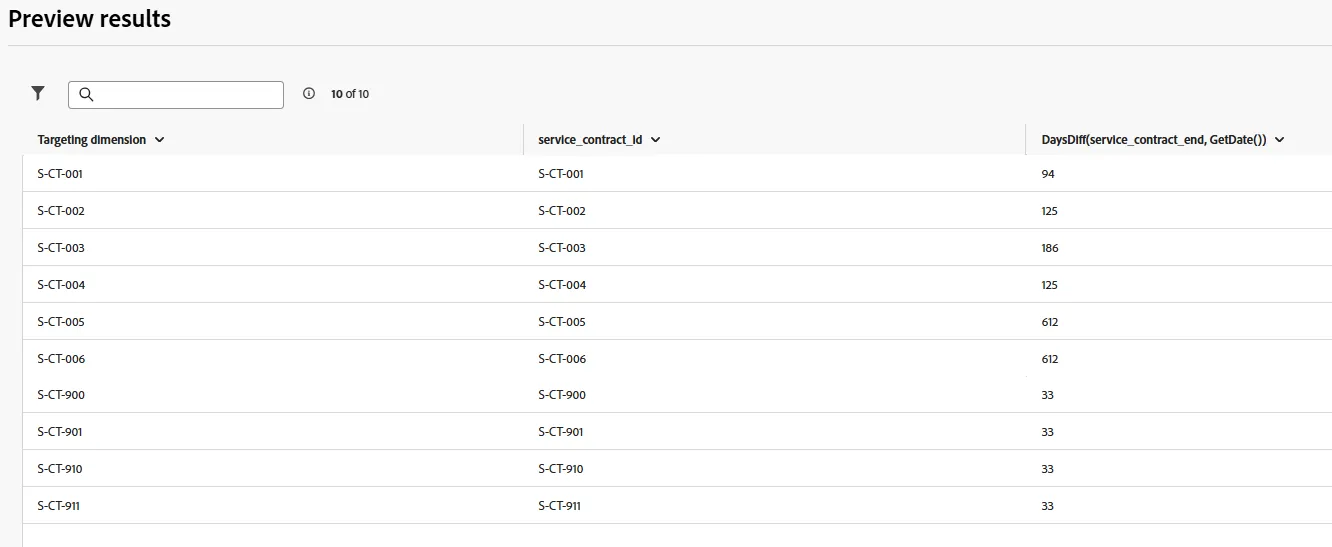Select the value 33 in the S-CT-900 row
This screenshot has height=547, width=1332.
(1048, 395)
